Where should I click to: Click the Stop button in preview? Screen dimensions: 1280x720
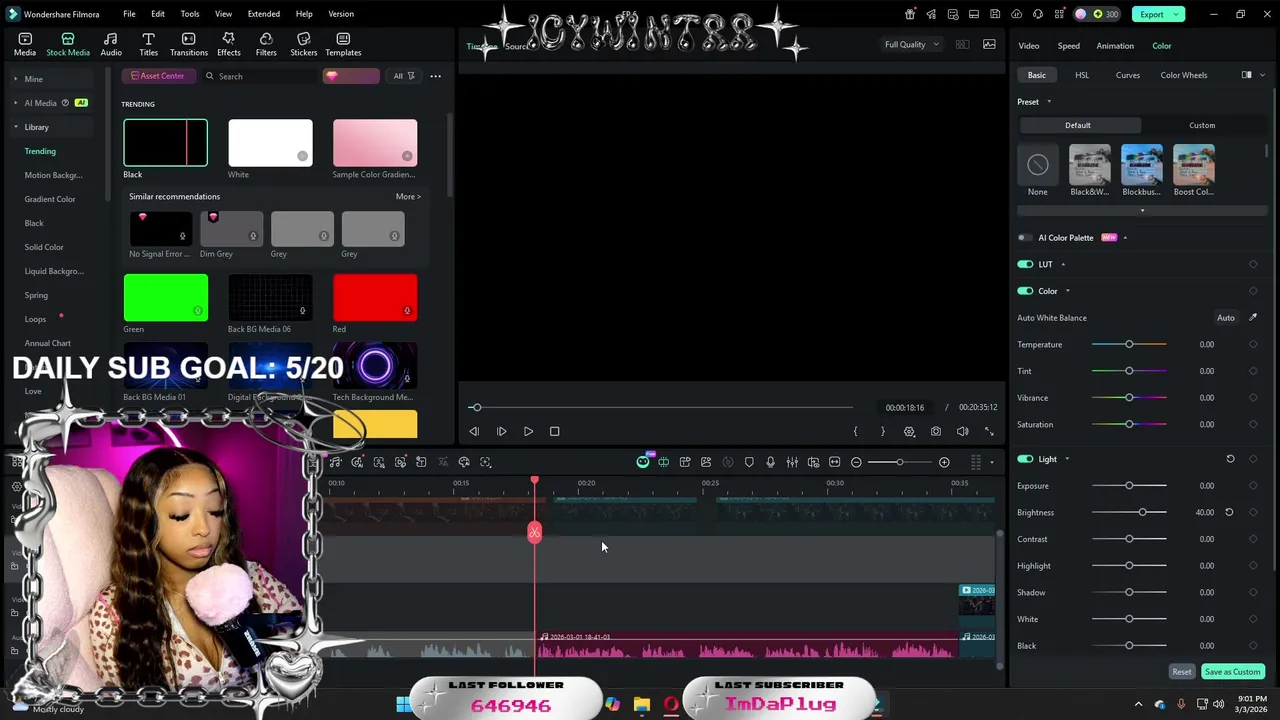click(554, 431)
